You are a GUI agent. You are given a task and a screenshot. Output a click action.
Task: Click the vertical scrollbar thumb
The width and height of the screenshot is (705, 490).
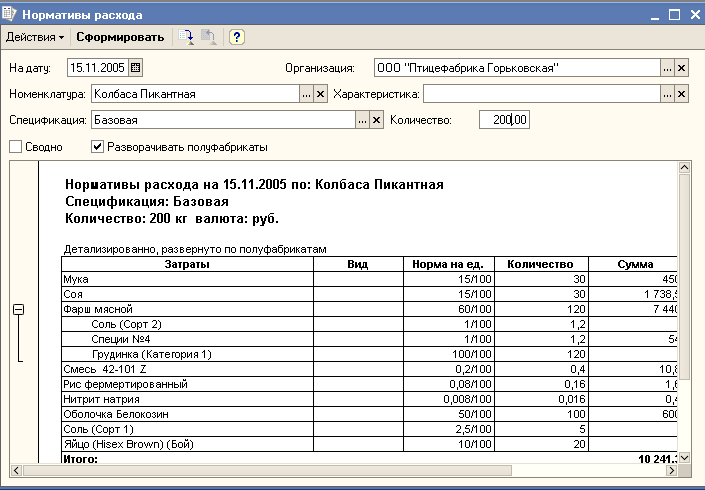pyautogui.click(x=684, y=277)
